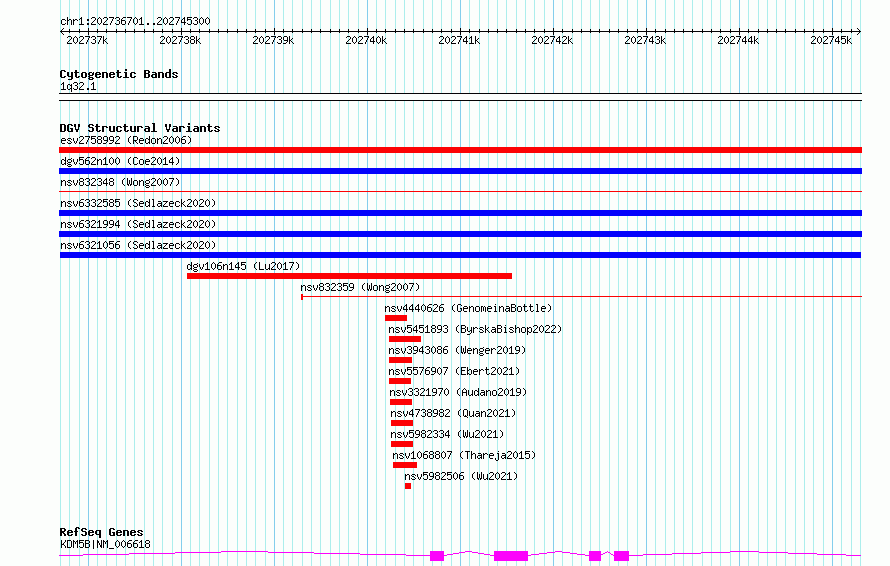Open nsv6321994 (Sedlazeck2020) label

click(138, 224)
